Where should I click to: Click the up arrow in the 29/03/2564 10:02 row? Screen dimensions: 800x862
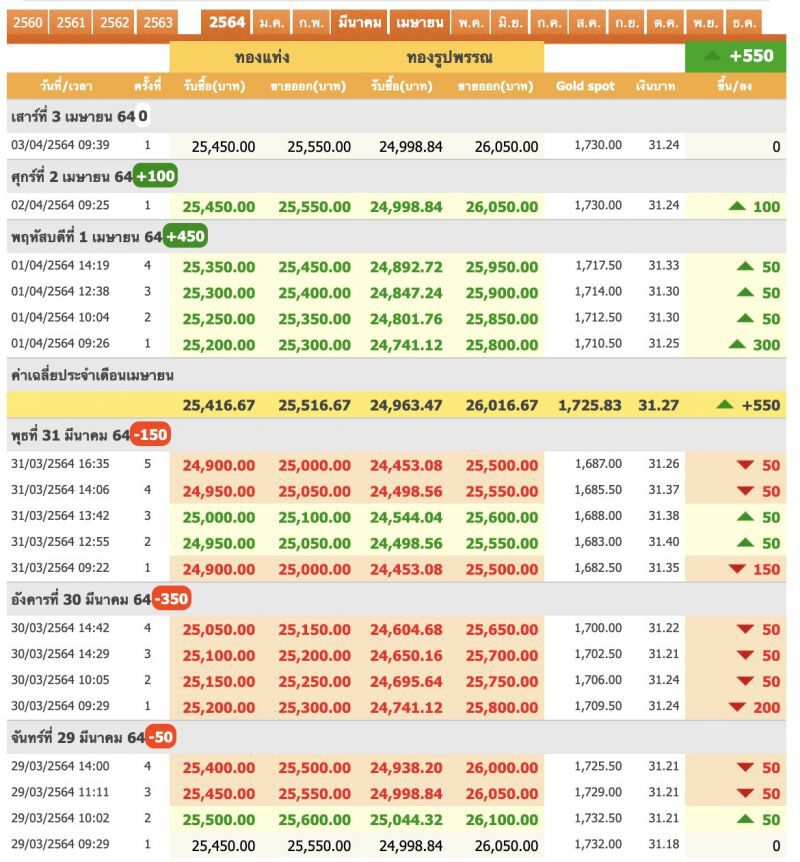click(745, 819)
